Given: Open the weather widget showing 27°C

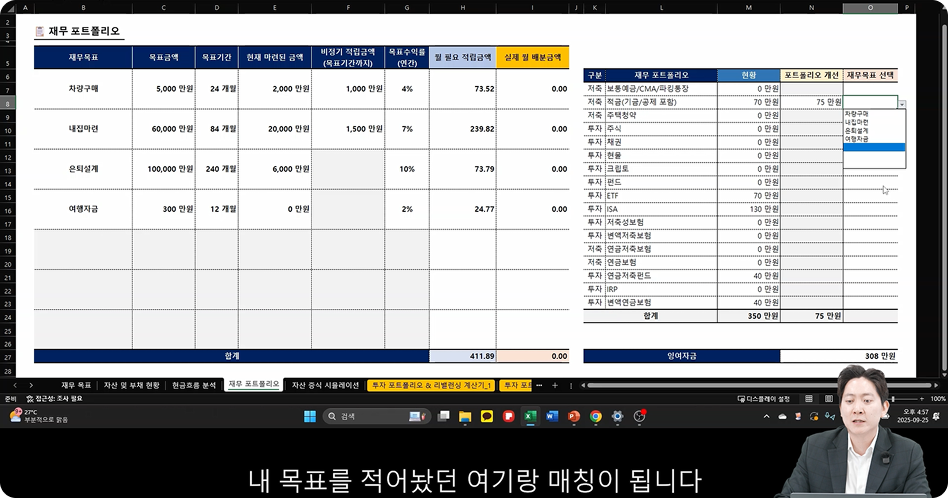Looking at the screenshot, I should point(30,415).
